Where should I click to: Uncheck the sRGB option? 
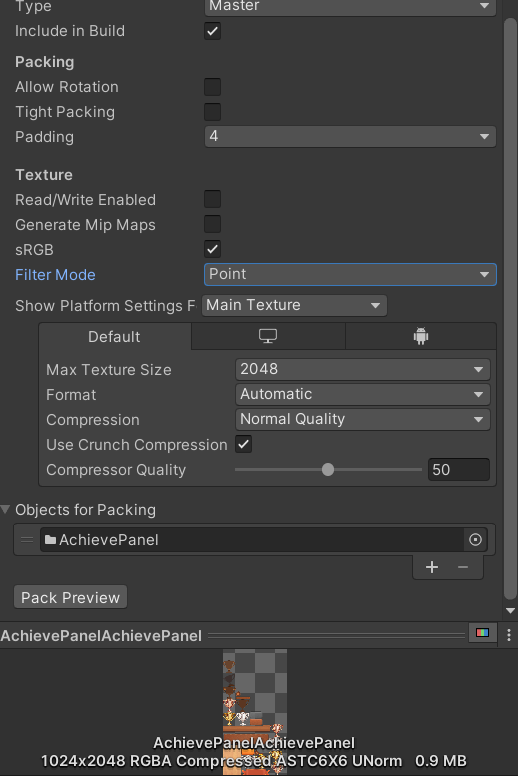pyautogui.click(x=213, y=249)
